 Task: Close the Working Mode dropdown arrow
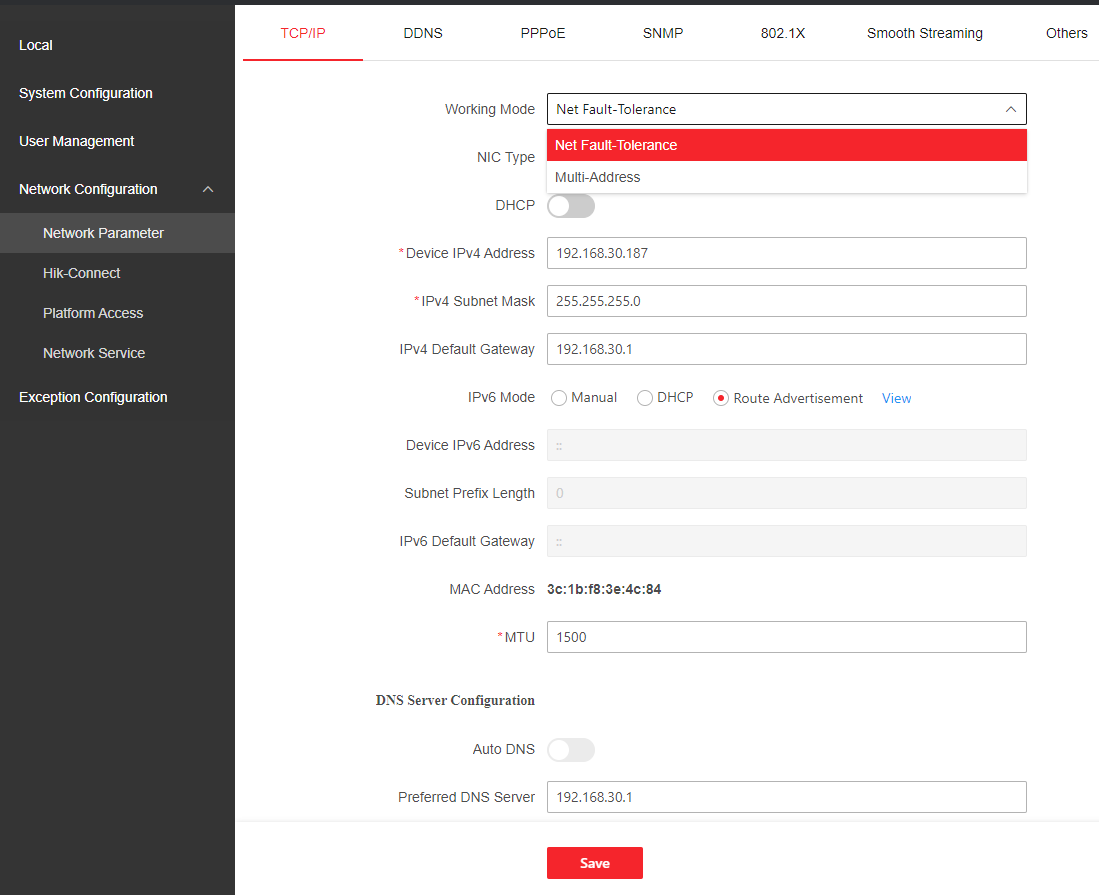pyautogui.click(x=1010, y=109)
